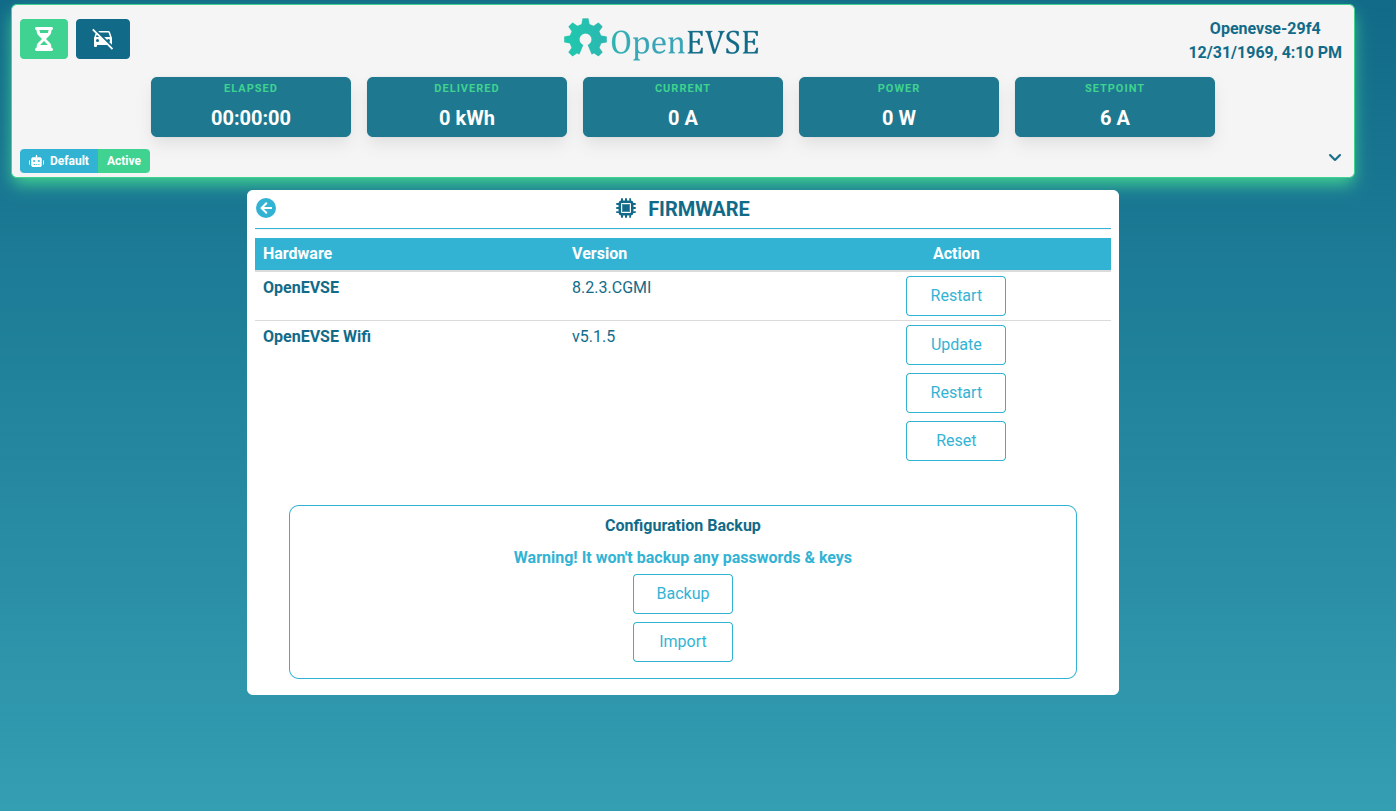Click the robot icon on Default badge
This screenshot has width=1396, height=811.
tap(37, 161)
